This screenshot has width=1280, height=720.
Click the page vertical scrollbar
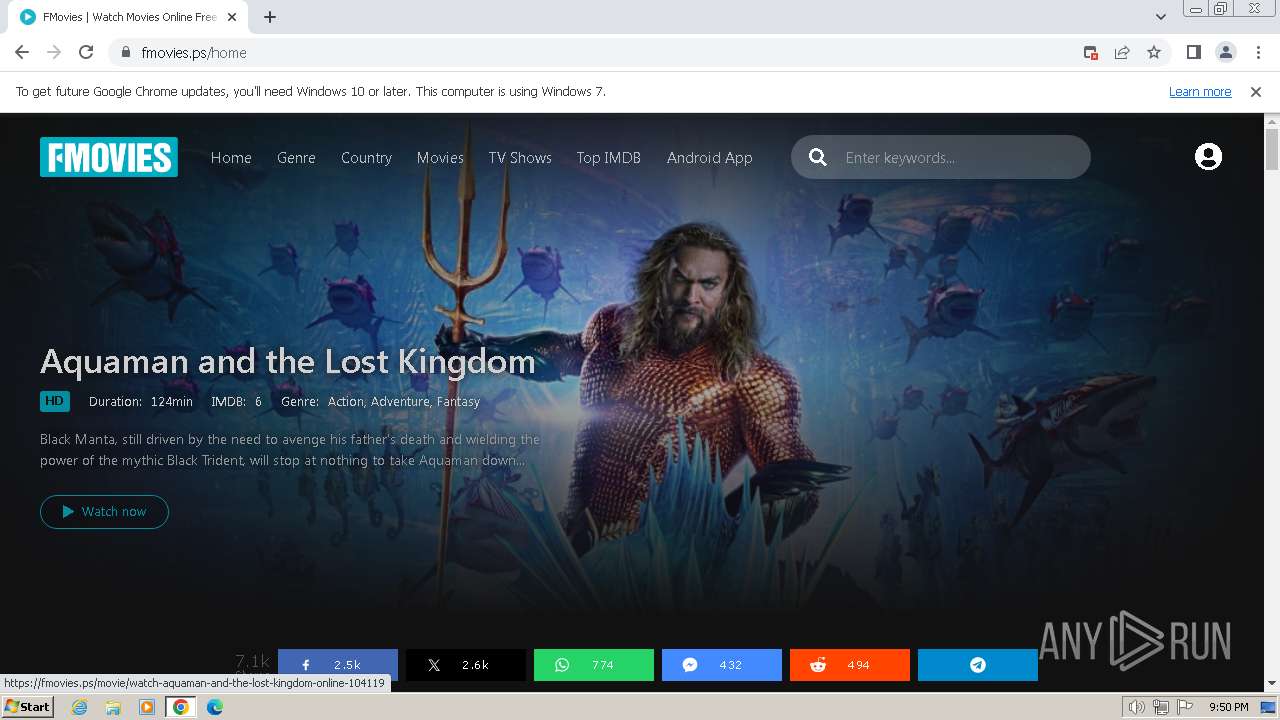pyautogui.click(x=1272, y=150)
